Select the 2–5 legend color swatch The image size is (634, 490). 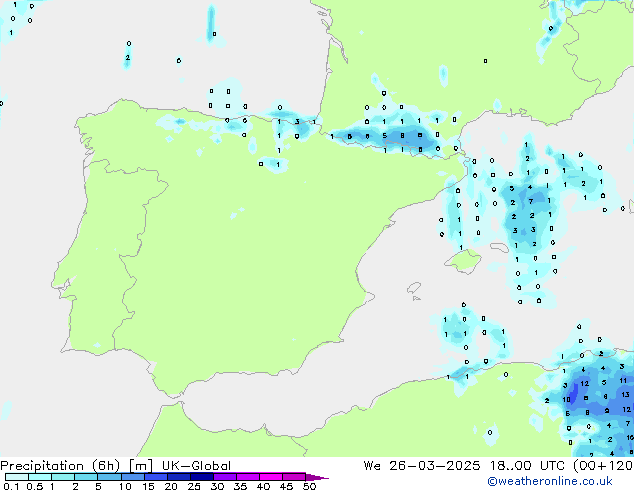(x=86, y=477)
